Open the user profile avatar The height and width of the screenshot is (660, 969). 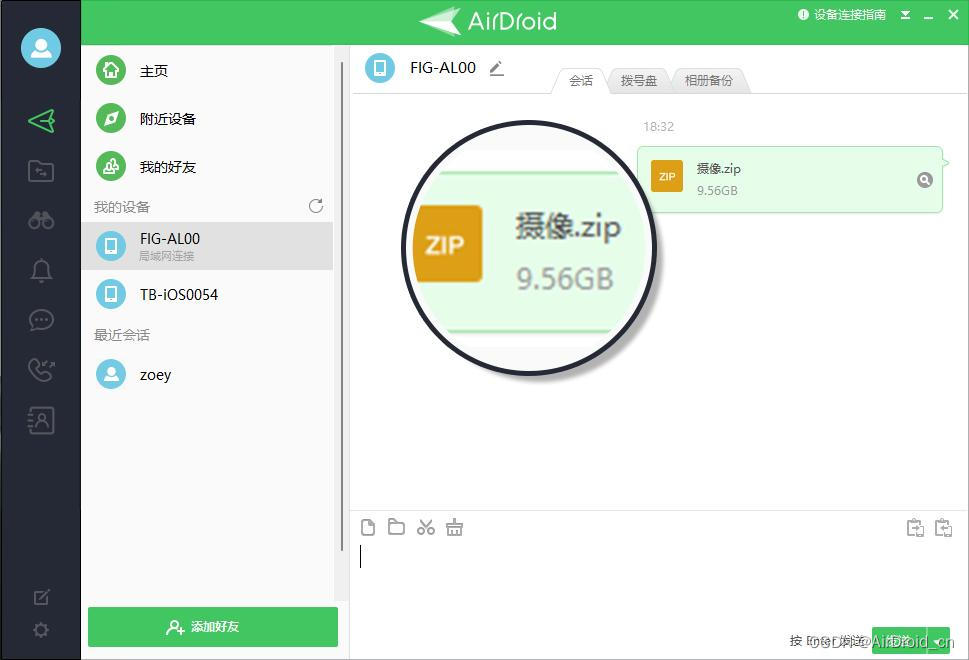coord(41,48)
